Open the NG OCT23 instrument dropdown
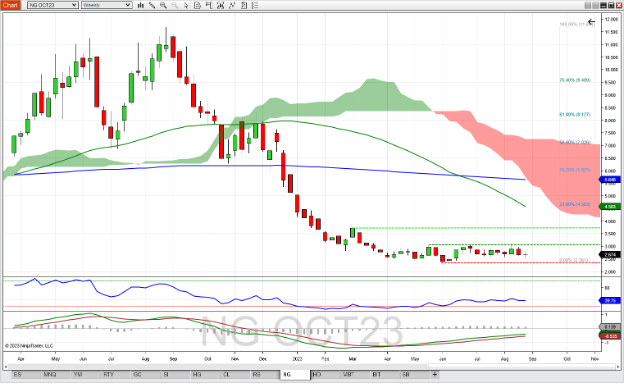 [x=53, y=5]
